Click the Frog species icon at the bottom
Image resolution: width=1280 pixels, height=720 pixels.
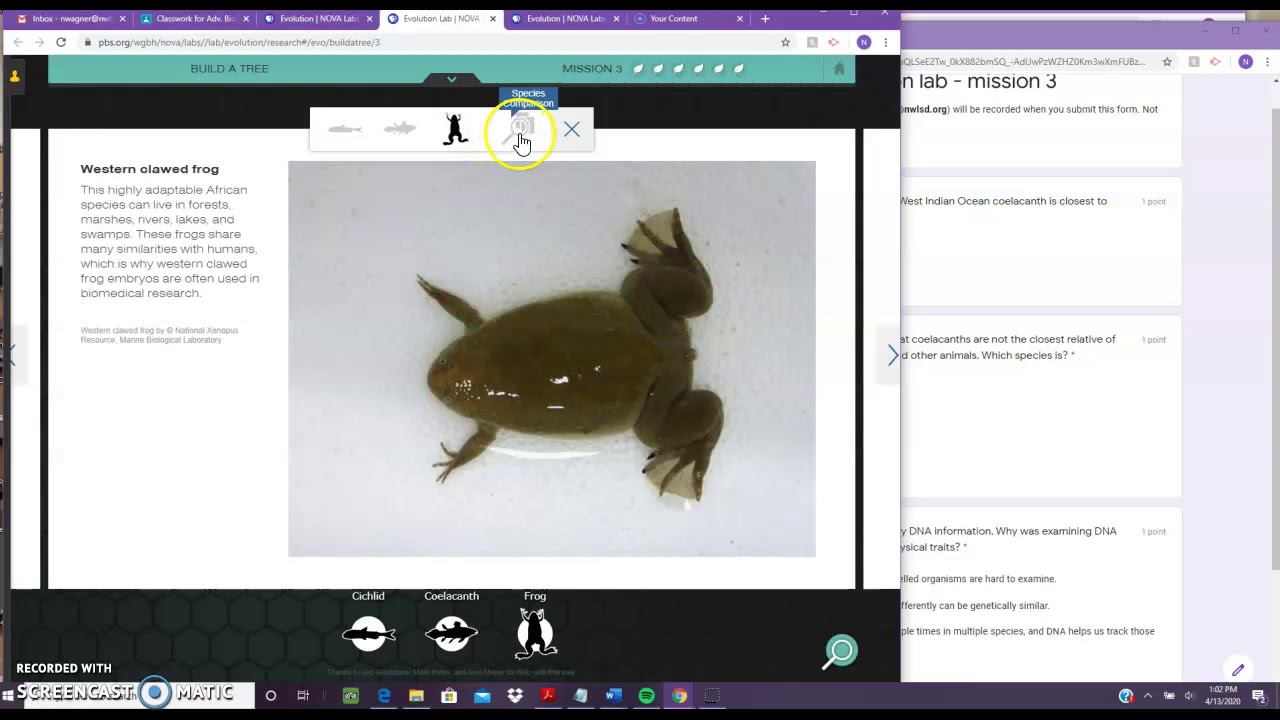(535, 634)
